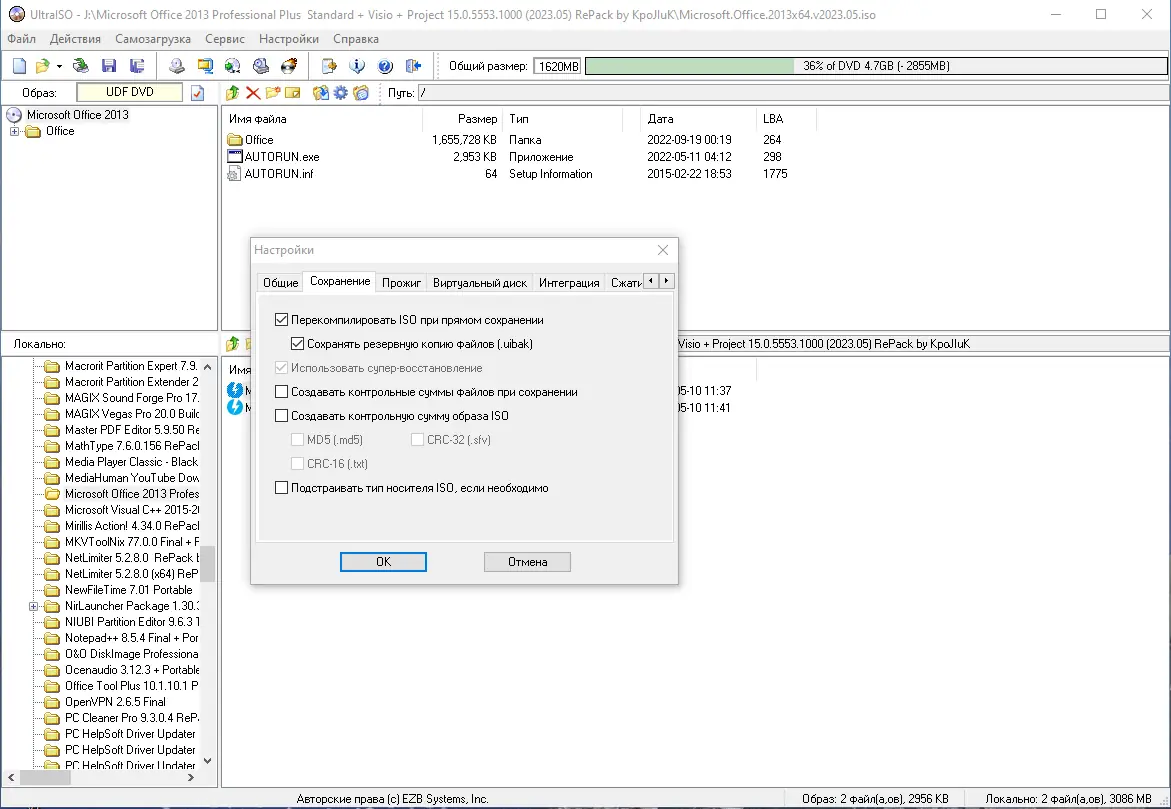Click the Extract files icon in image toolbar
Screen dimensions: 1171x809
pyautogui.click(x=321, y=93)
